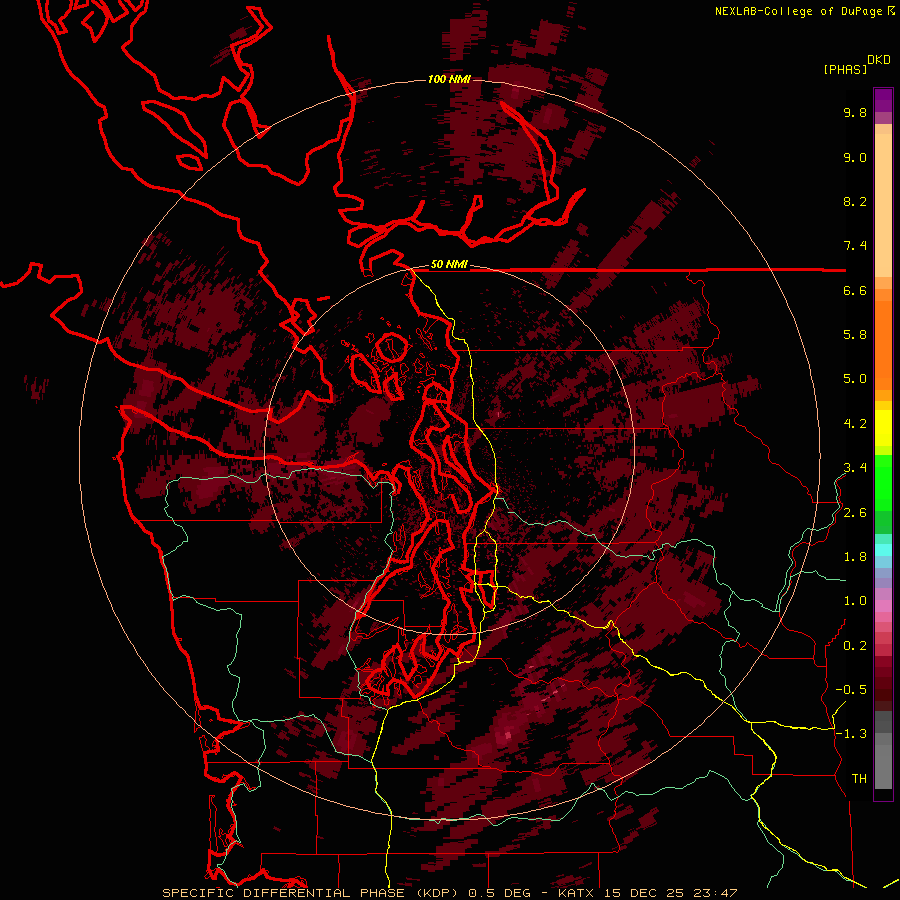Click the -1.3 color scale value
The image size is (900, 900).
pyautogui.click(x=851, y=734)
